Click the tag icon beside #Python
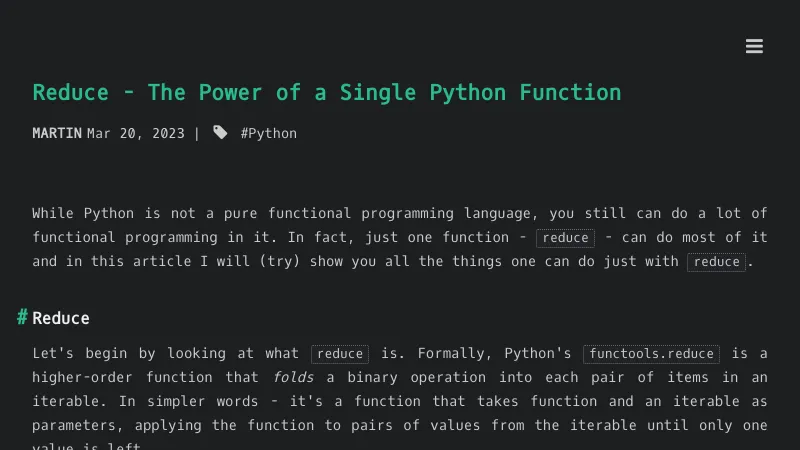Image resolution: width=800 pixels, height=450 pixels. (x=220, y=132)
